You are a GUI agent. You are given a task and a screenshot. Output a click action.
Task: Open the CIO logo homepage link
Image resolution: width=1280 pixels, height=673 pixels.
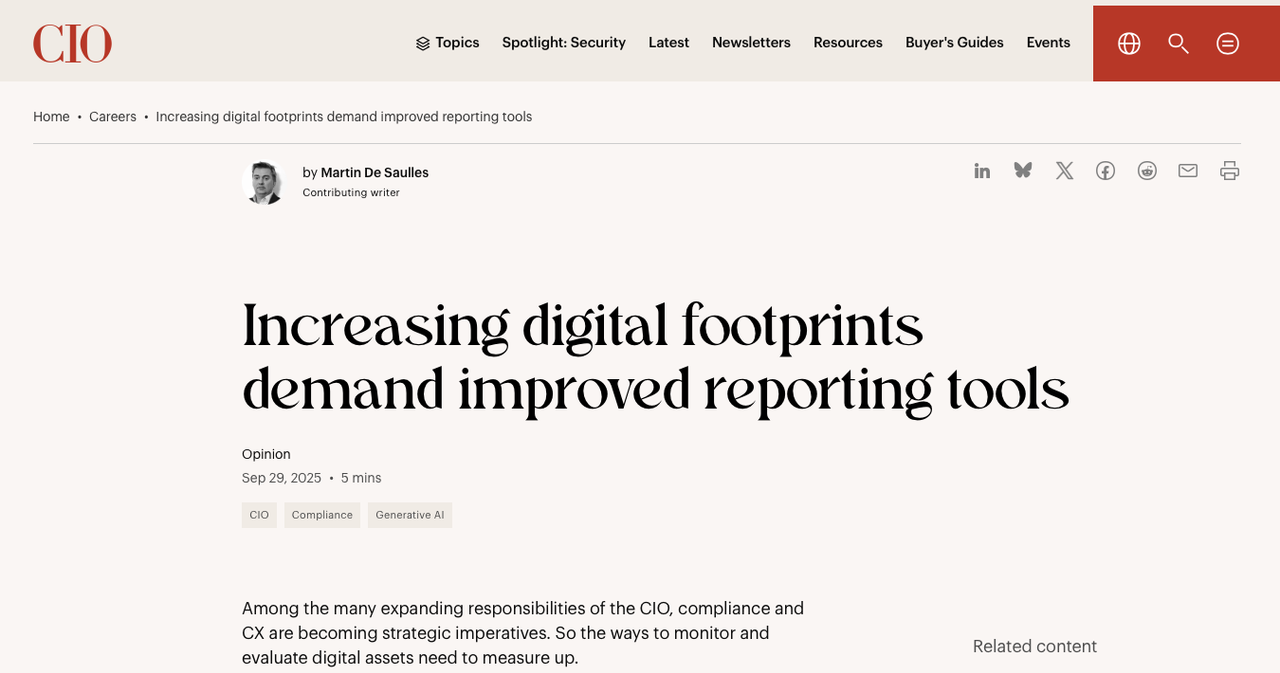tap(72, 44)
